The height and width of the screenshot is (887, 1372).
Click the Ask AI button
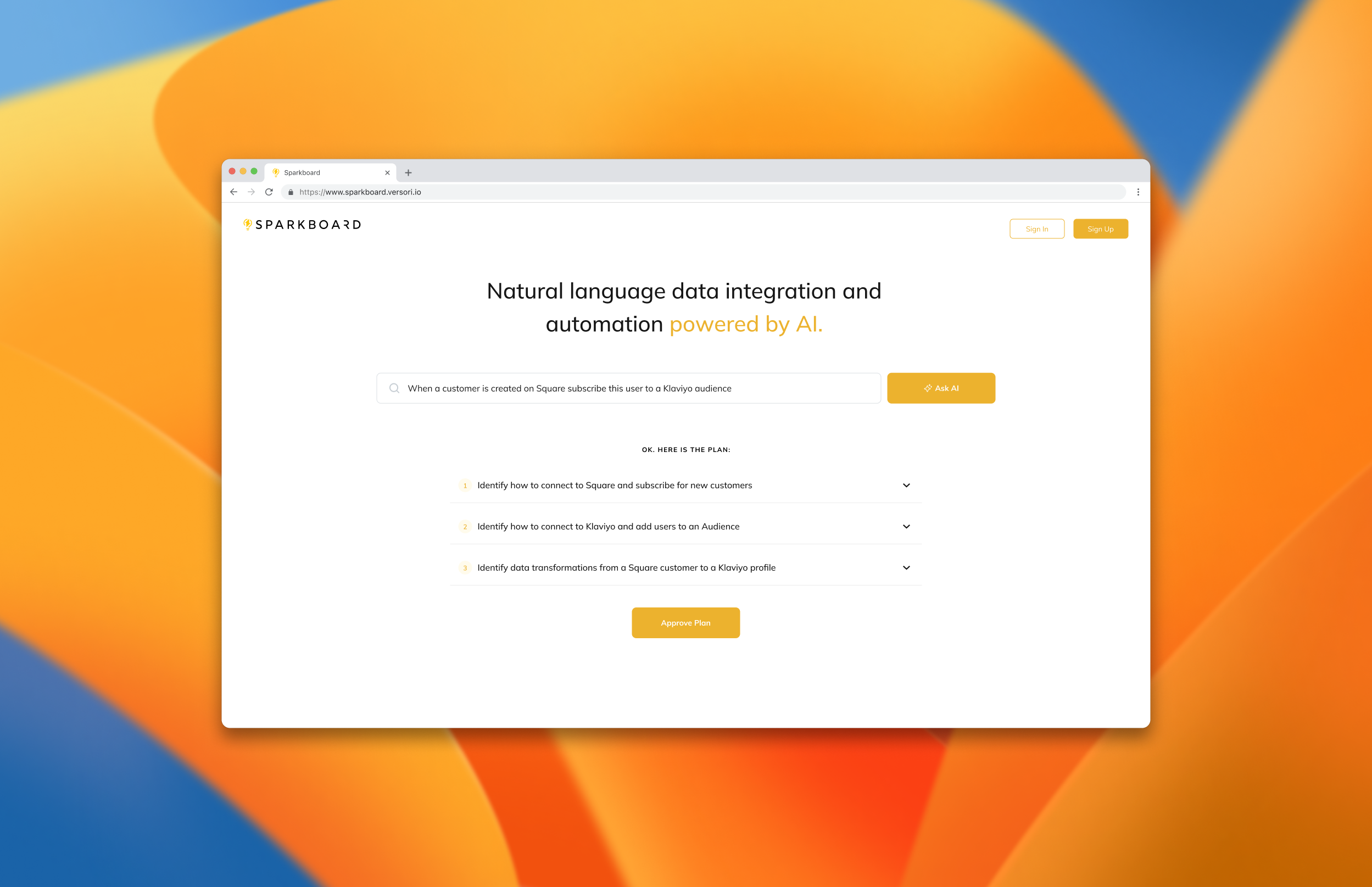[941, 388]
